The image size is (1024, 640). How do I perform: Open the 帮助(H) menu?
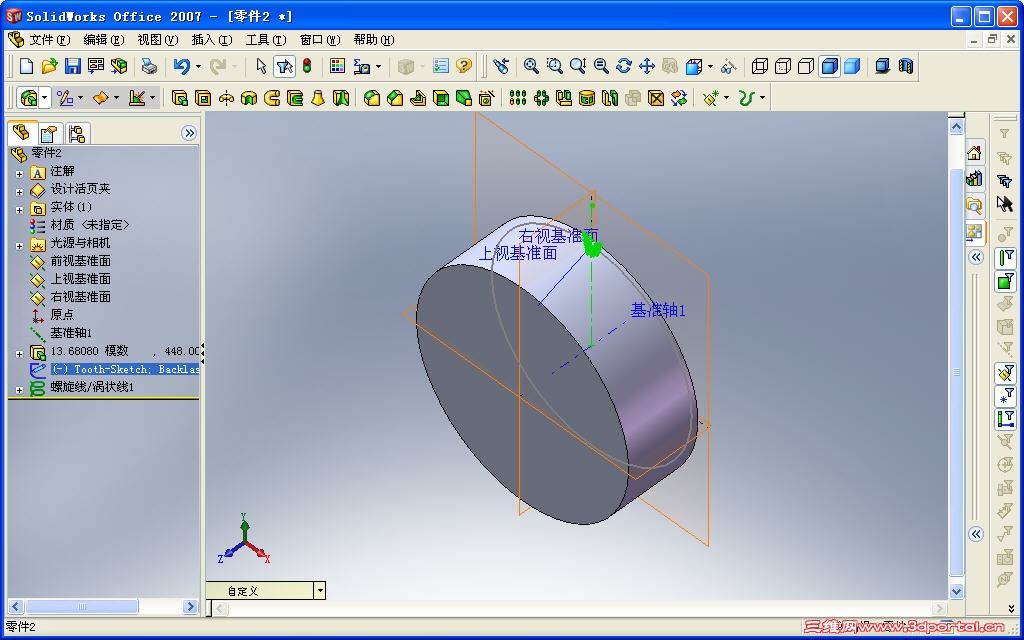tap(374, 40)
